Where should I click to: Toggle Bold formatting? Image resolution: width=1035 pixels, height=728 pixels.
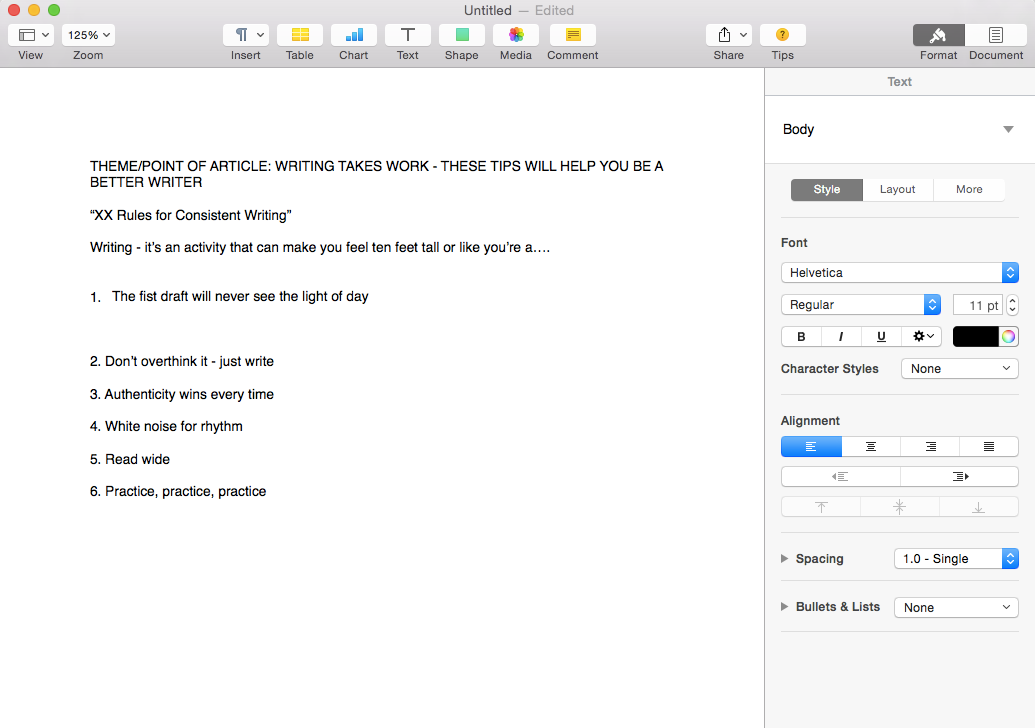pyautogui.click(x=801, y=337)
